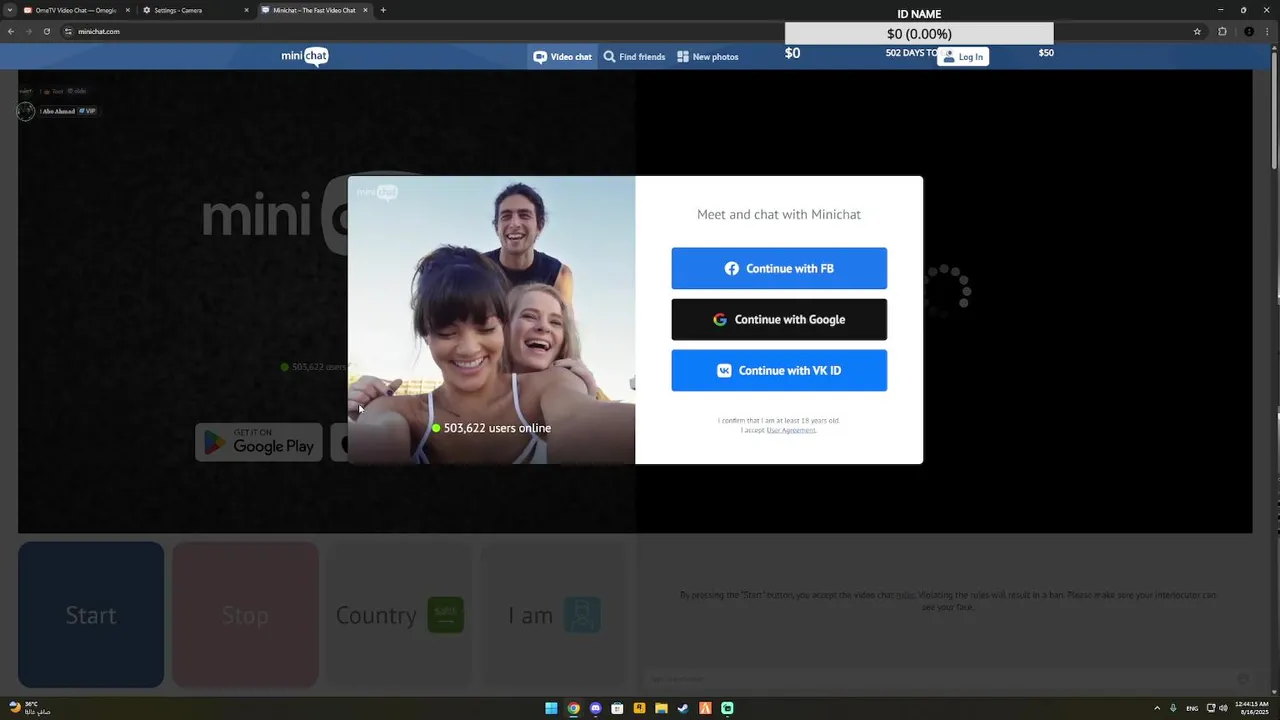Continue with FB login button
Image resolution: width=1280 pixels, height=720 pixels.
click(779, 268)
